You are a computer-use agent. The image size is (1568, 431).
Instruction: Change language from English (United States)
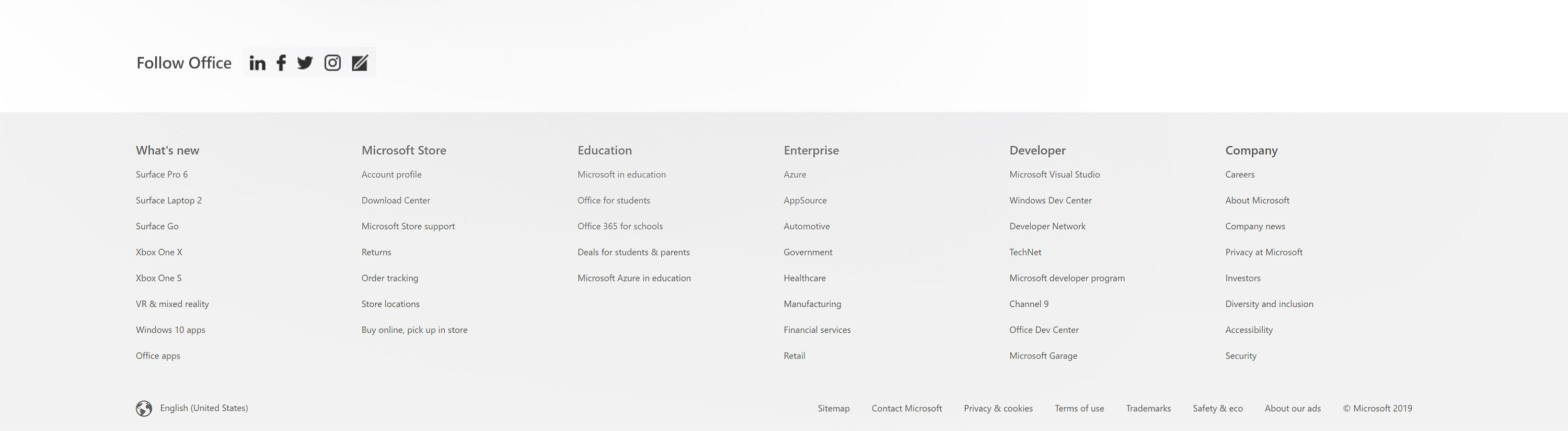point(204,408)
